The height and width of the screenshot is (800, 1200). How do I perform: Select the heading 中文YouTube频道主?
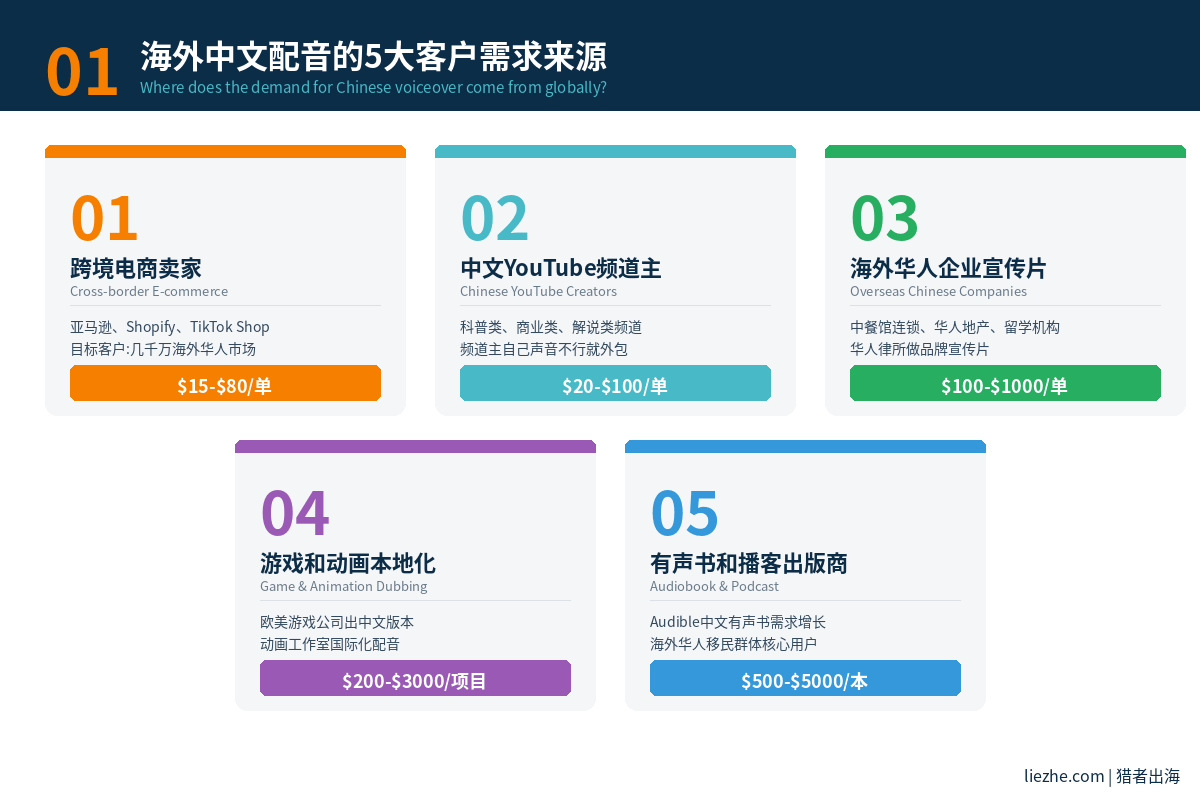[x=561, y=268]
